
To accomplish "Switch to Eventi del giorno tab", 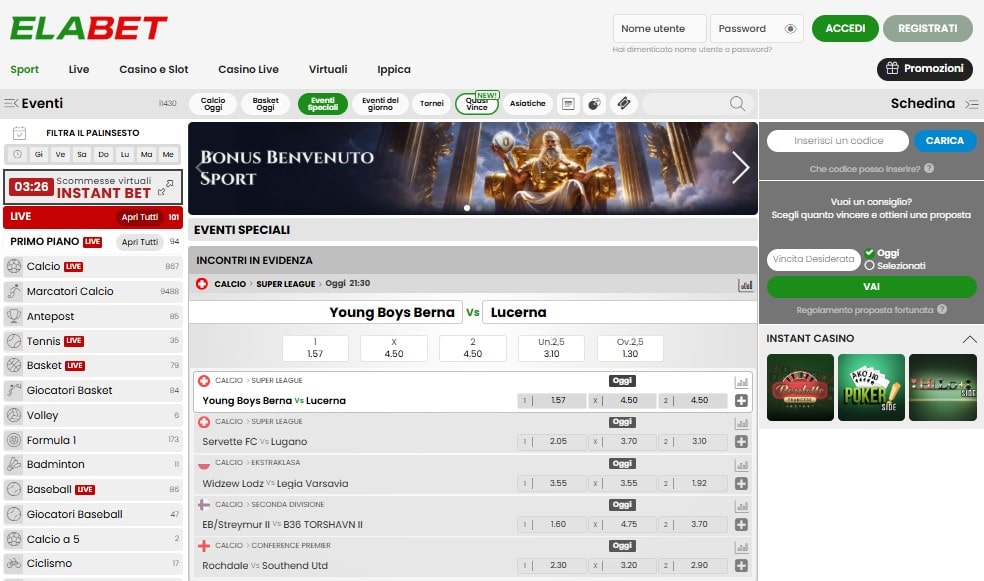I will pyautogui.click(x=380, y=104).
